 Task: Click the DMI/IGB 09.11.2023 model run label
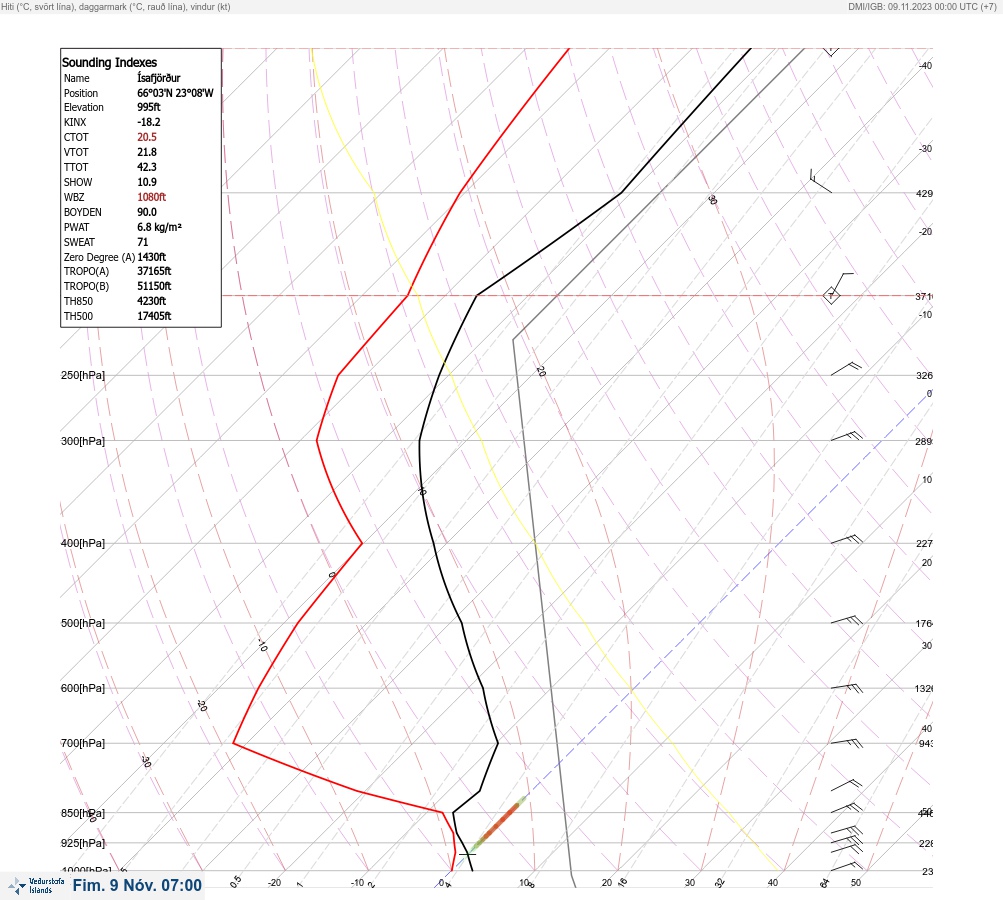coord(922,7)
